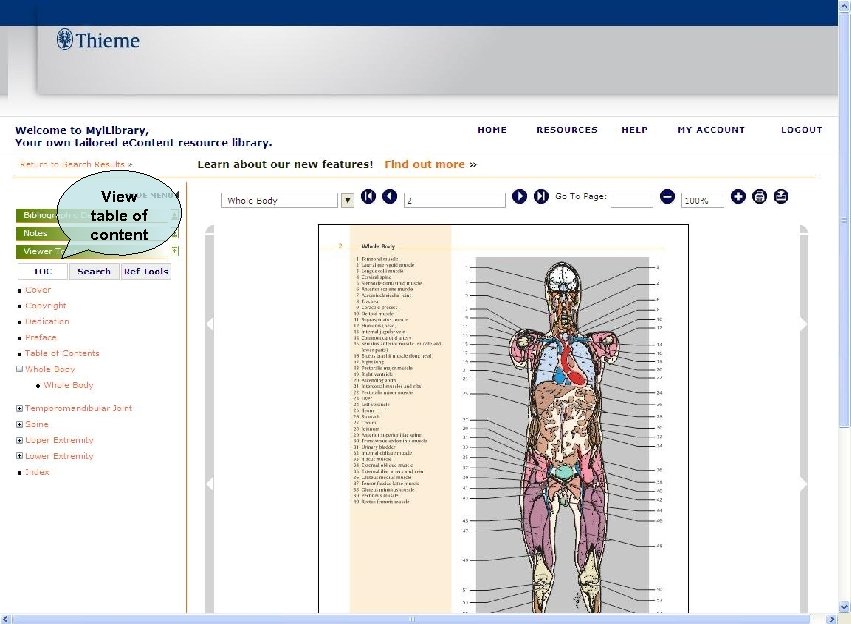The width and height of the screenshot is (851, 624).
Task: Click the anatomy body illustration
Action: pos(563,435)
